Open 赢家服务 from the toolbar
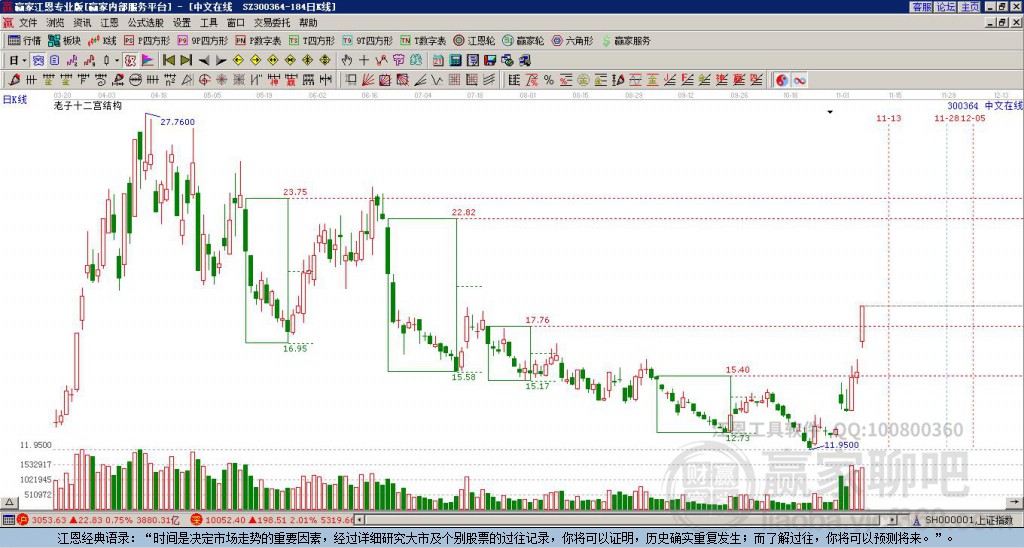Viewport: 1024px width, 548px height. (626, 40)
